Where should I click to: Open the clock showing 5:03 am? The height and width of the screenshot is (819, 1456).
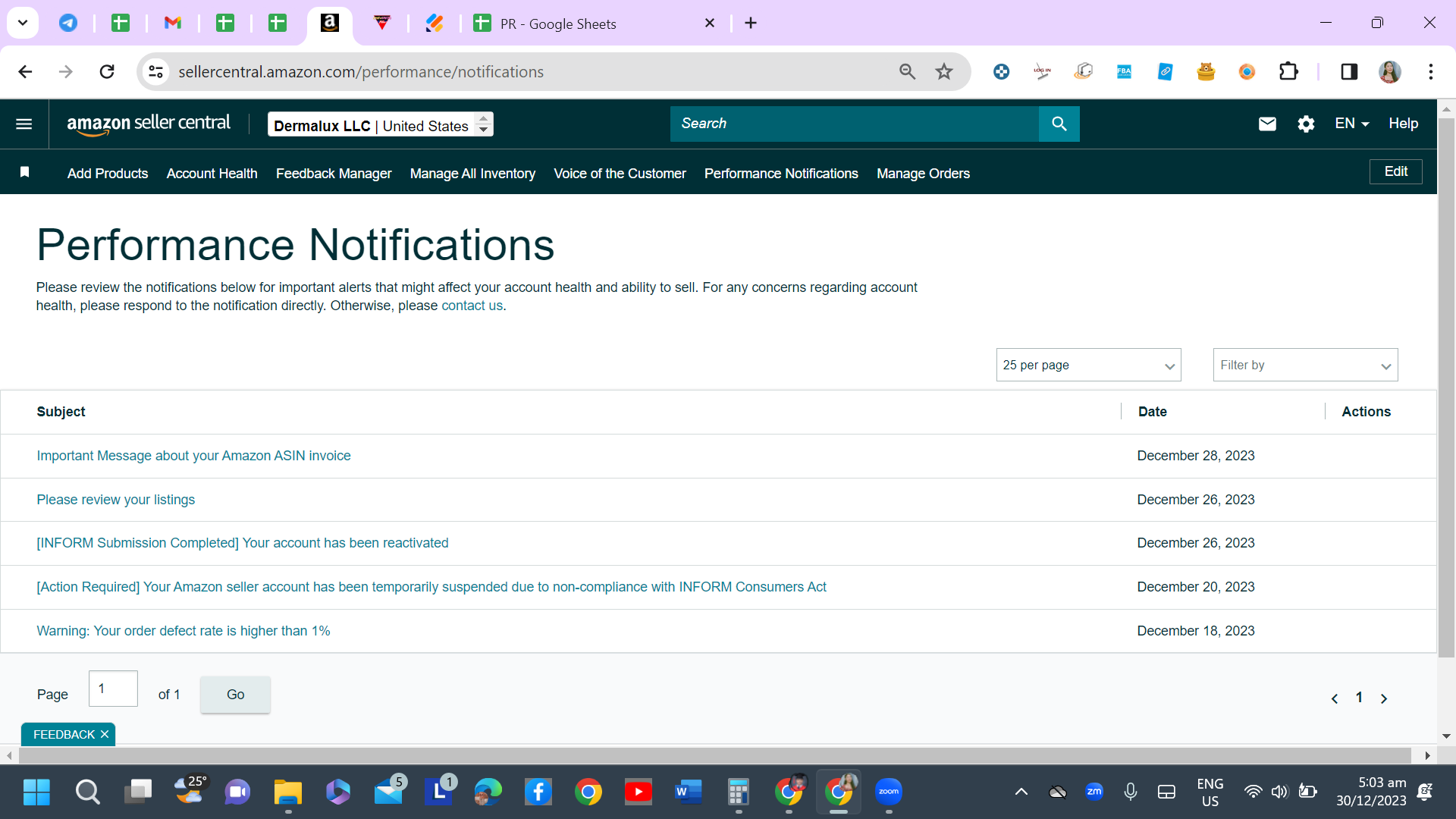1371,792
